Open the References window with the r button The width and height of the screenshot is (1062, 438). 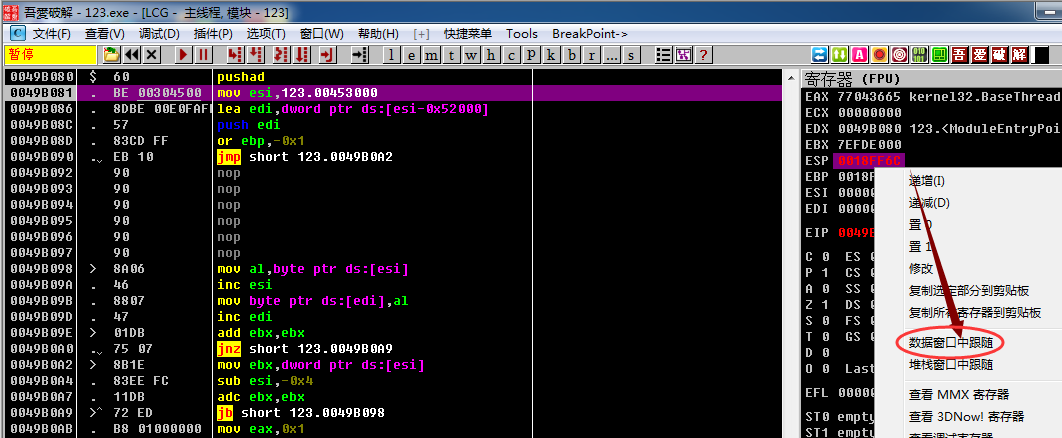(x=591, y=56)
